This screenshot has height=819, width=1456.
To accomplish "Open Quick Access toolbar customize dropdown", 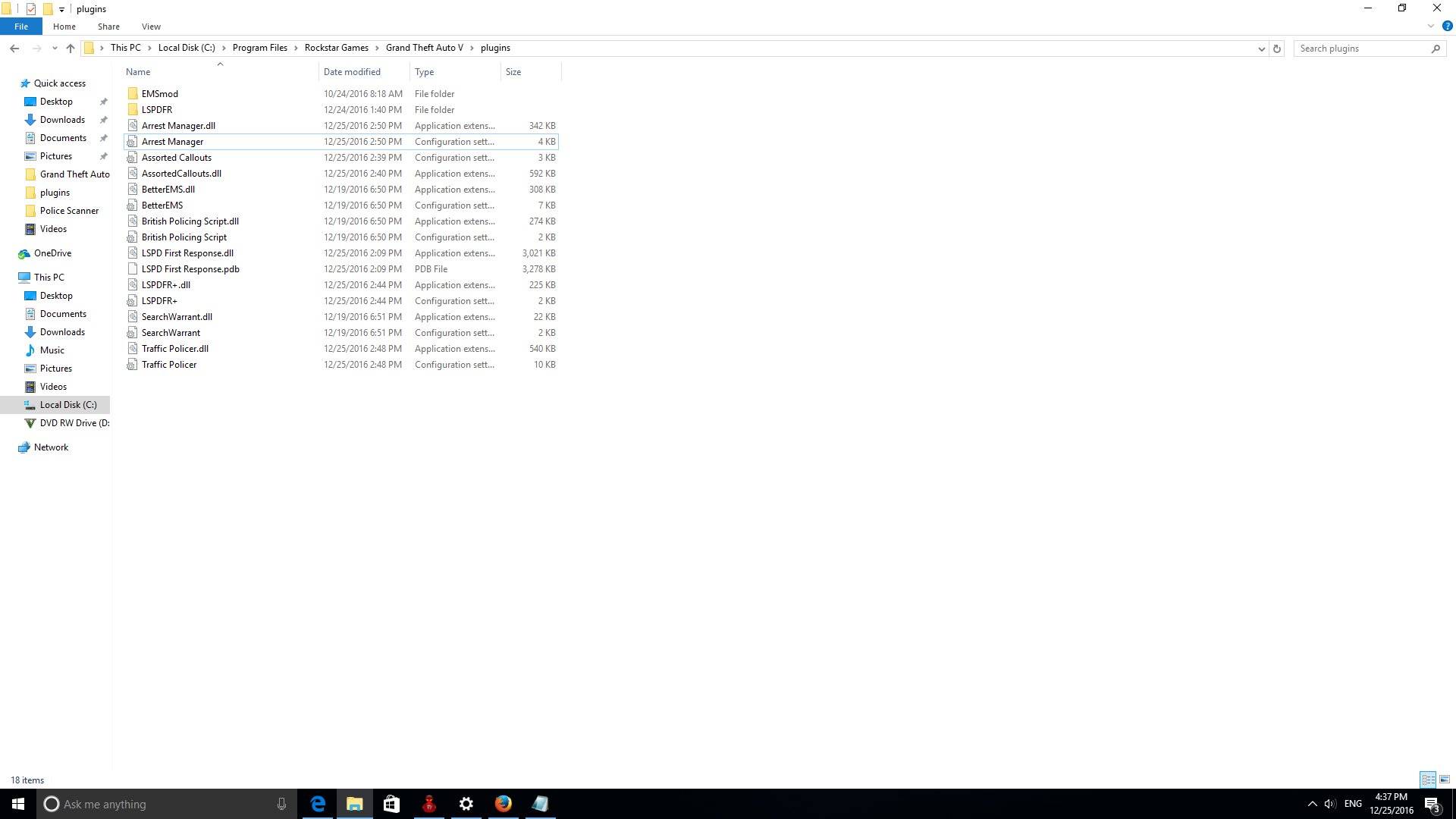I will click(62, 9).
